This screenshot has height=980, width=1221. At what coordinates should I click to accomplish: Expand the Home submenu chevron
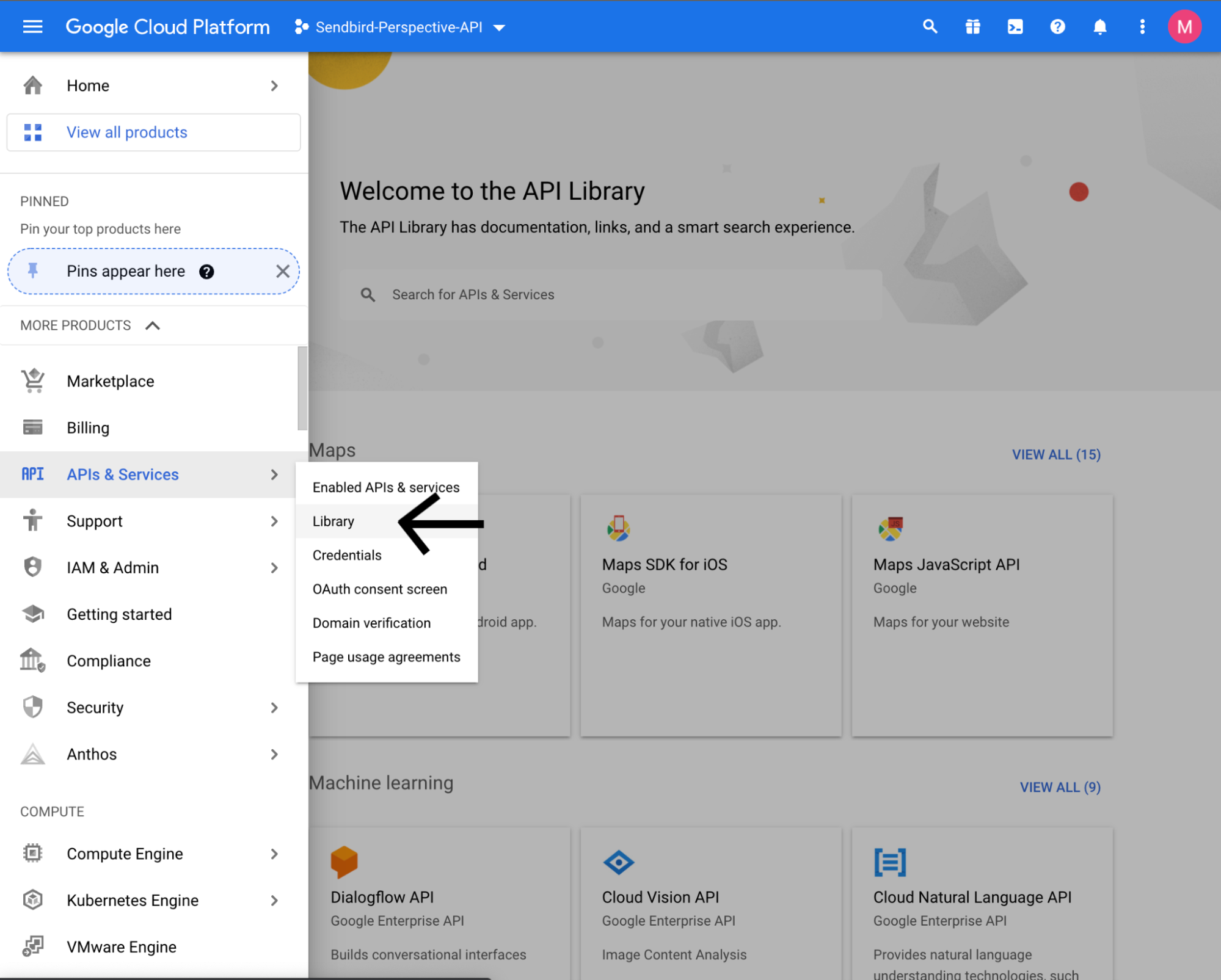pos(274,86)
